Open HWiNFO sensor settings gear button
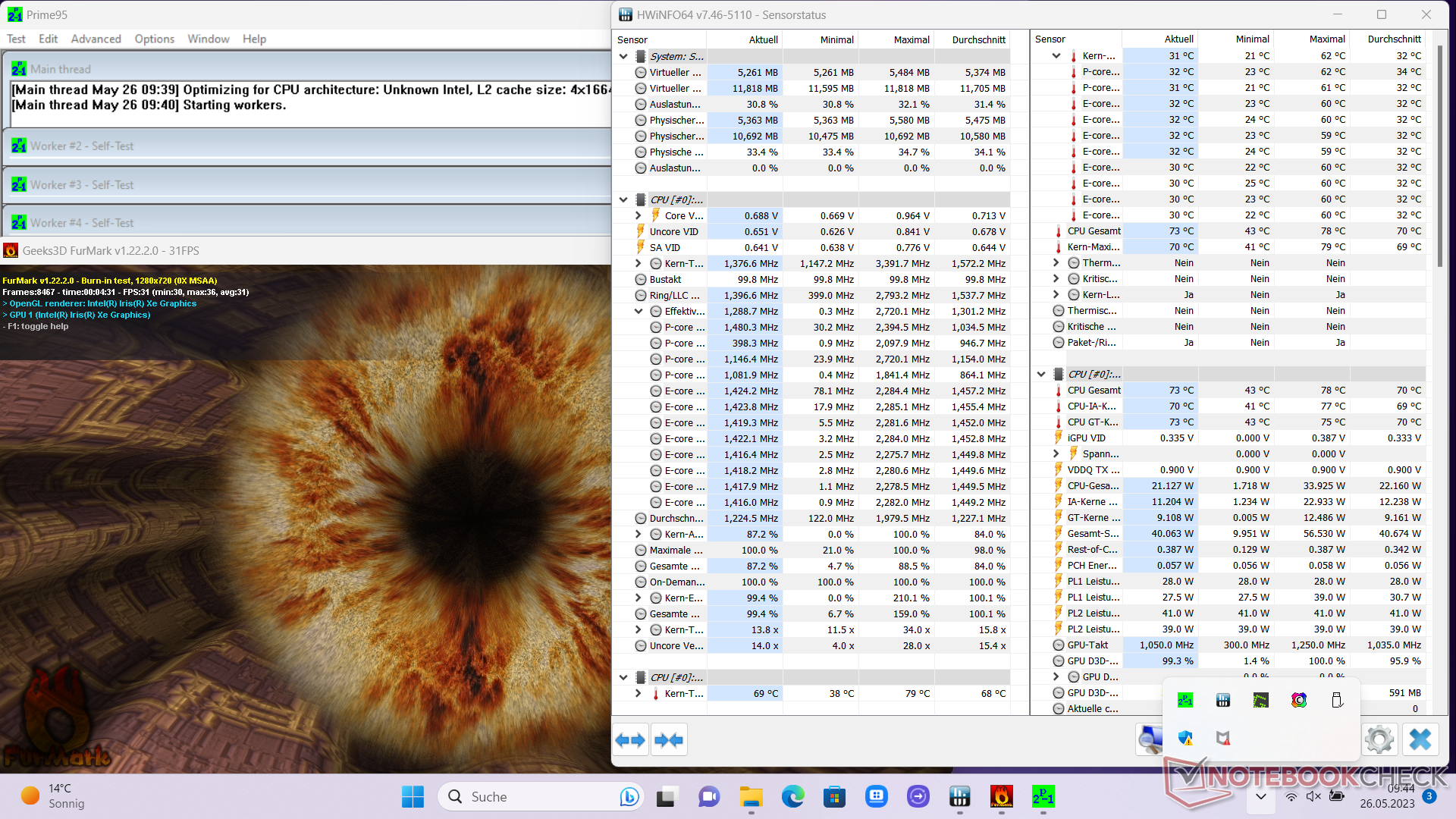The width and height of the screenshot is (1456, 819). click(1379, 739)
